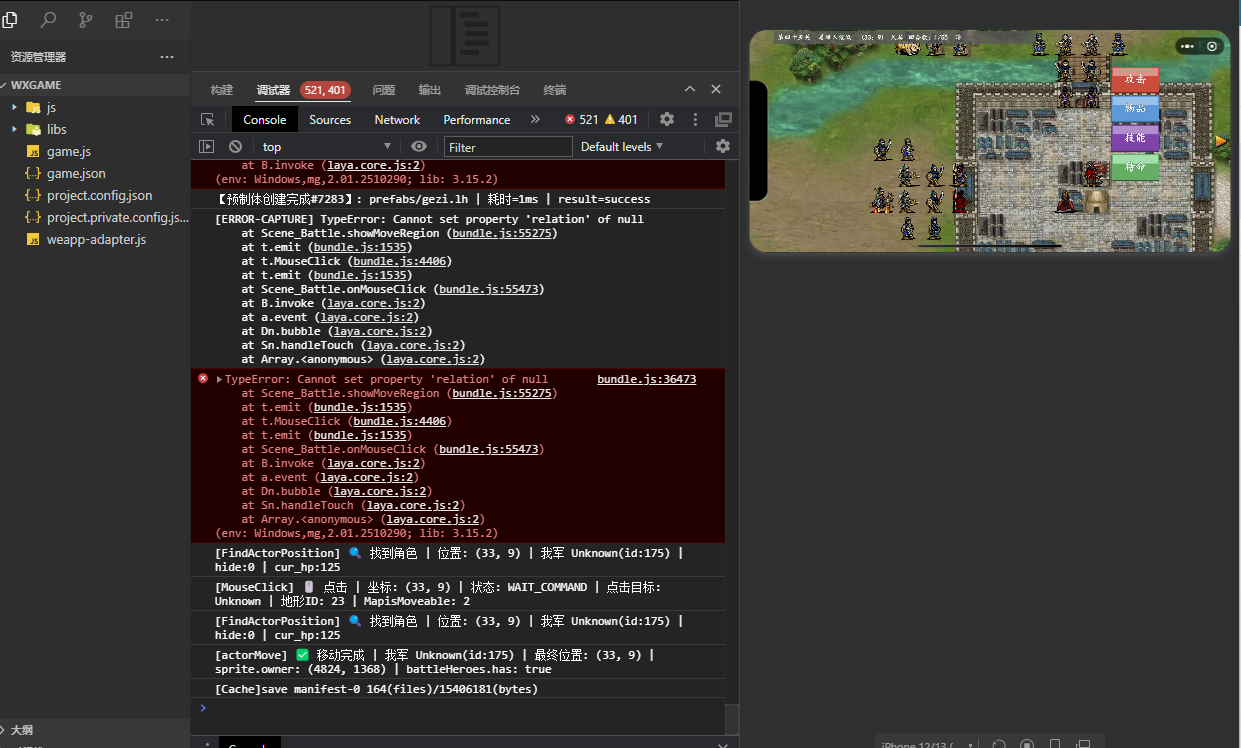
Task: Select the Console DevTools tab
Action: pyautogui.click(x=265, y=119)
